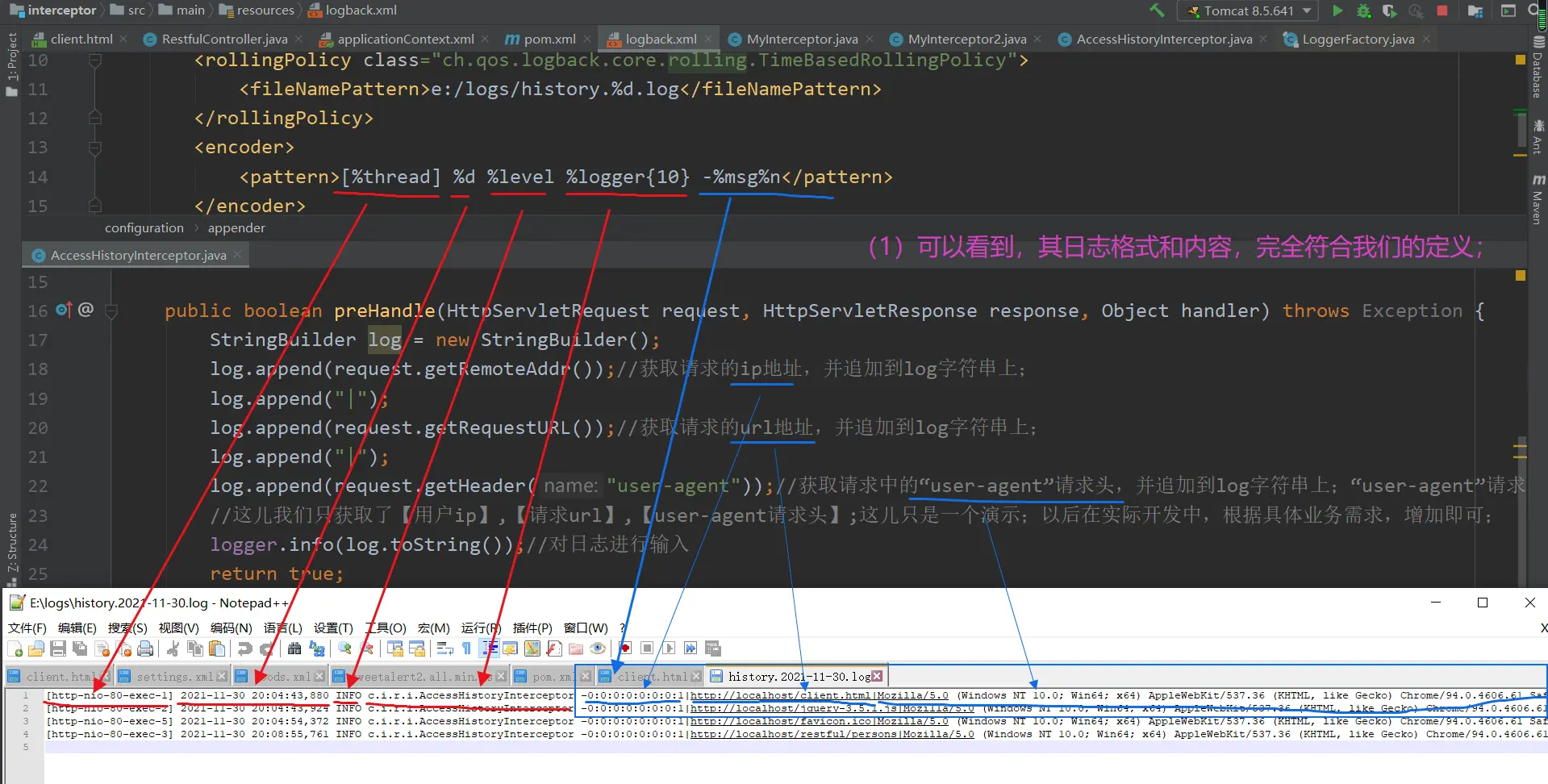This screenshot has width=1548, height=784.
Task: Click the Notepad++ find binoculars icon
Action: 294,648
